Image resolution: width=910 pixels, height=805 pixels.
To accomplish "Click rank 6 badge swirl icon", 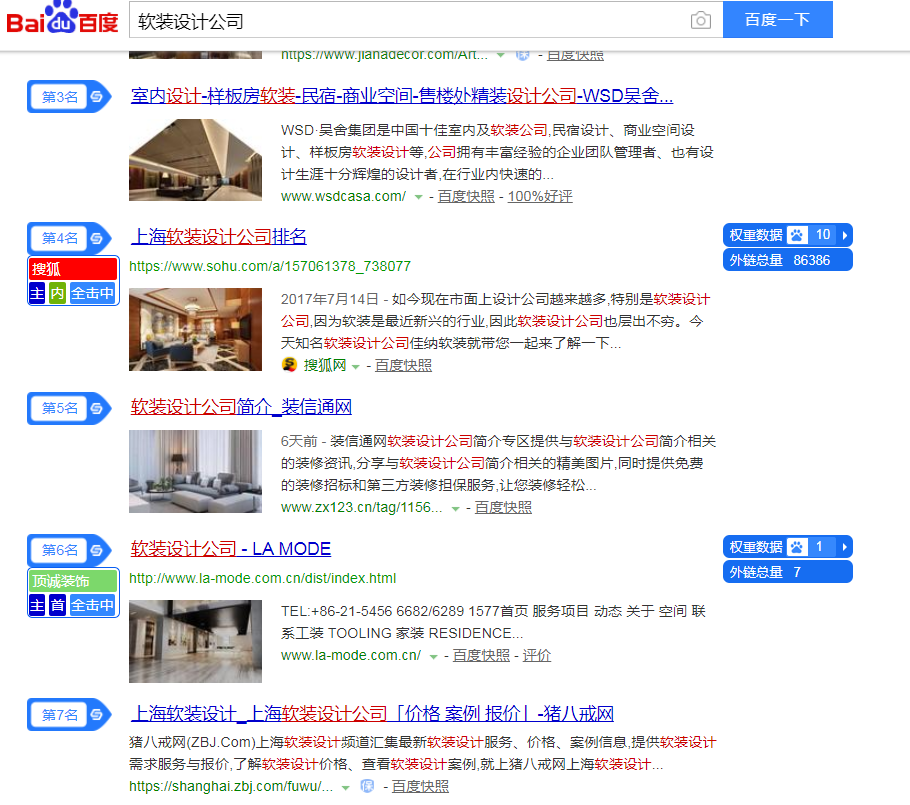I will click(97, 550).
